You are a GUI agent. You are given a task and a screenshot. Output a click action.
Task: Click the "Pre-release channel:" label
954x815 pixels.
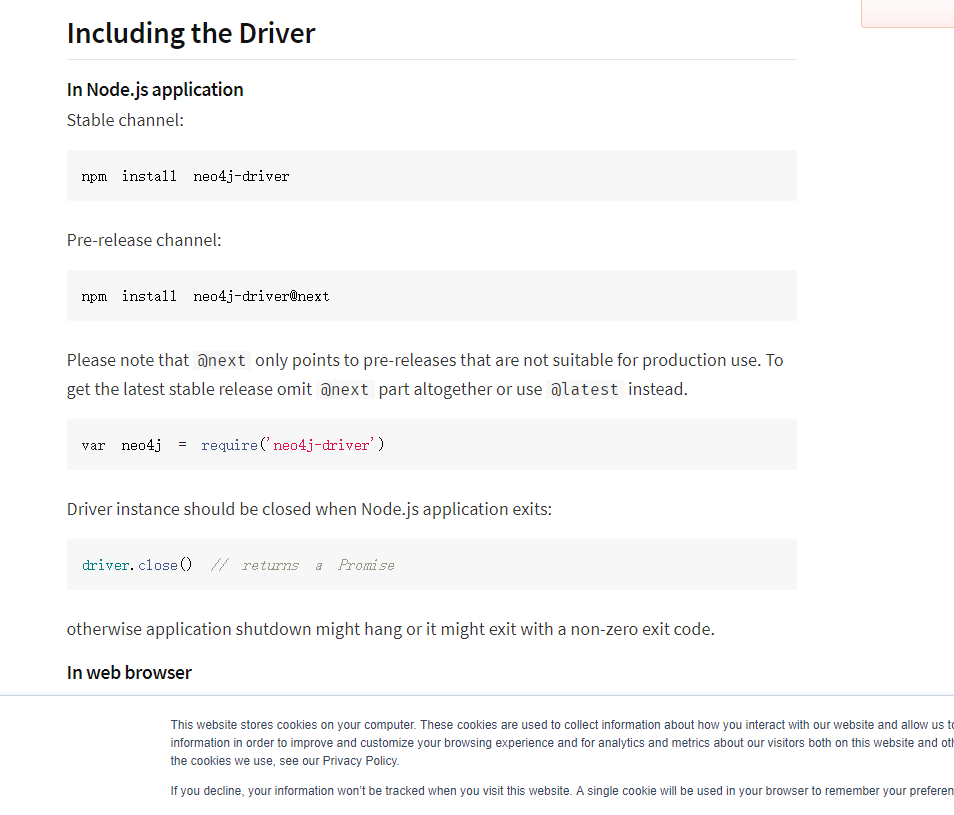point(144,240)
